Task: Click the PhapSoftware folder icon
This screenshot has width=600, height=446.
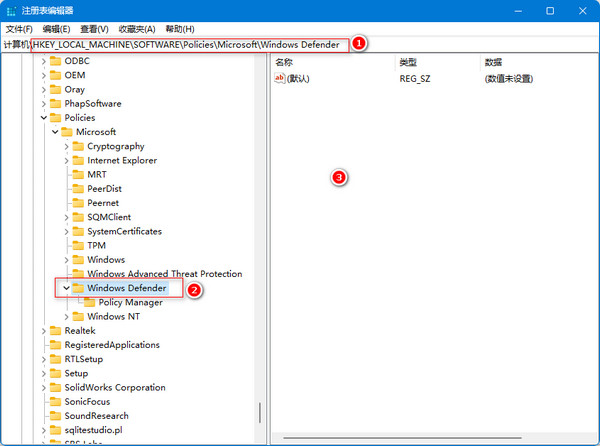Action: click(x=55, y=104)
